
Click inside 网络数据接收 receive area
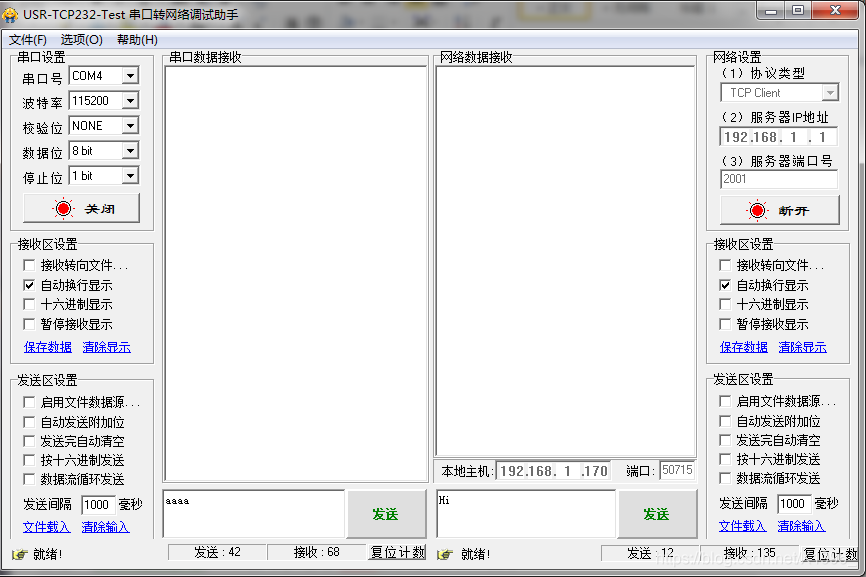click(x=566, y=261)
